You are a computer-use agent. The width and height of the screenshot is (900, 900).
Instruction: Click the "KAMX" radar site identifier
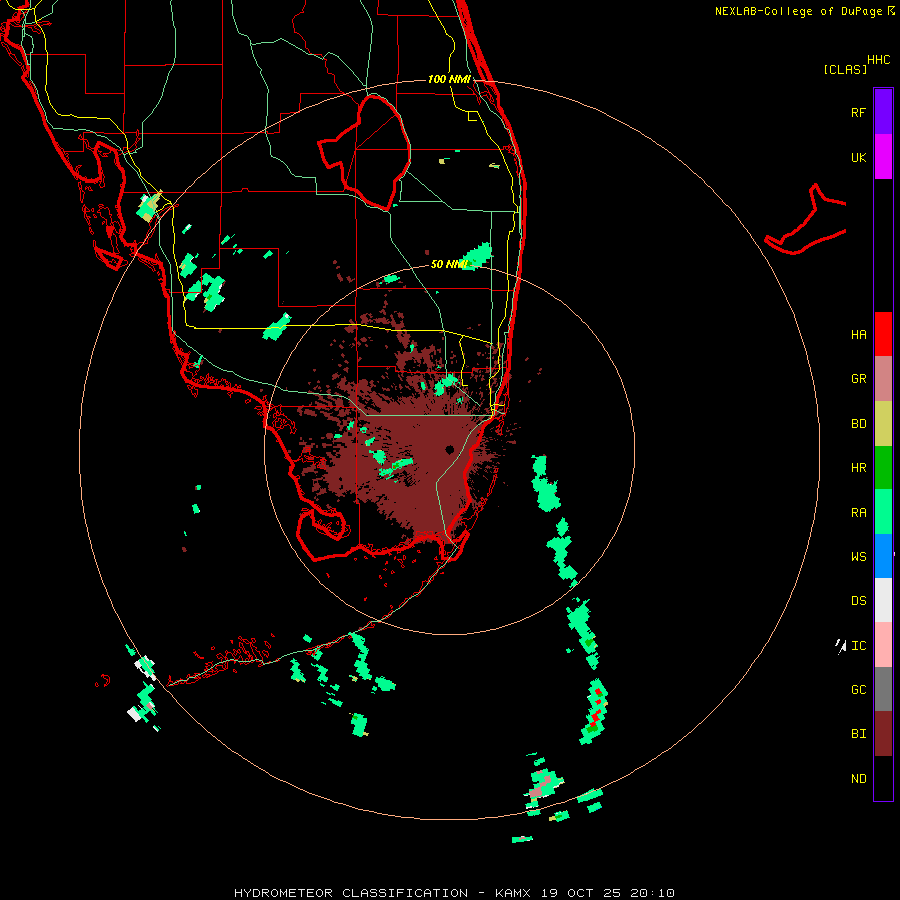point(513,893)
